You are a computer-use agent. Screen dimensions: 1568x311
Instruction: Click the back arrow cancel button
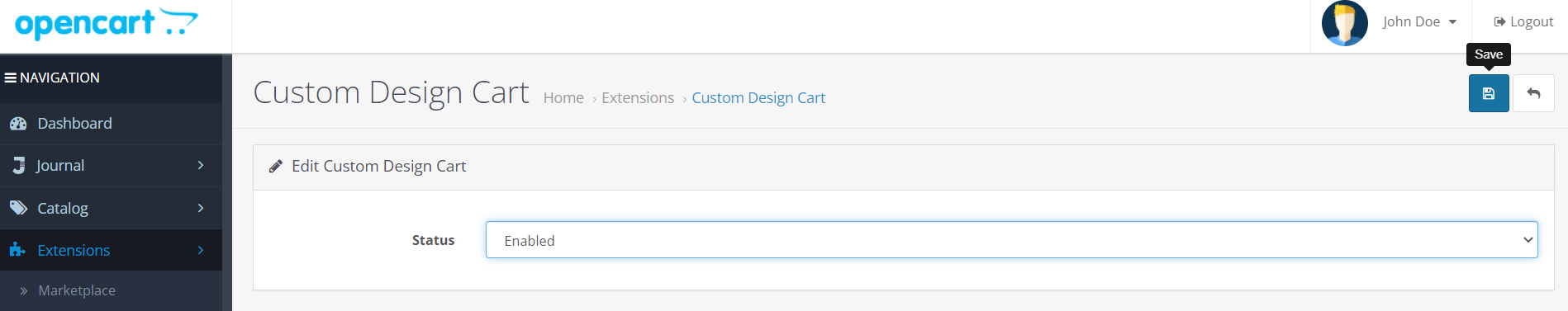tap(1533, 93)
